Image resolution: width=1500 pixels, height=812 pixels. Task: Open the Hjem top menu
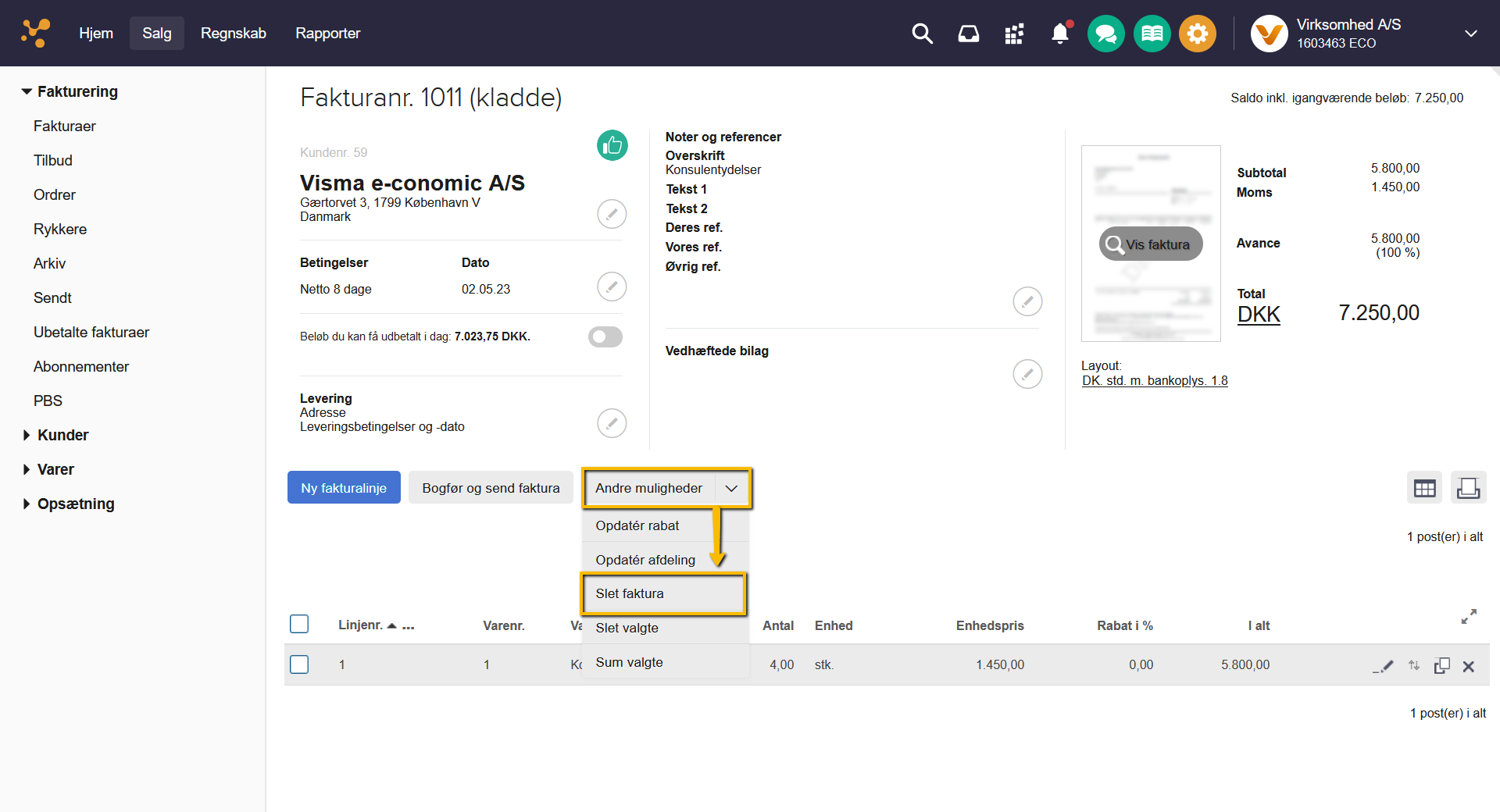96,33
